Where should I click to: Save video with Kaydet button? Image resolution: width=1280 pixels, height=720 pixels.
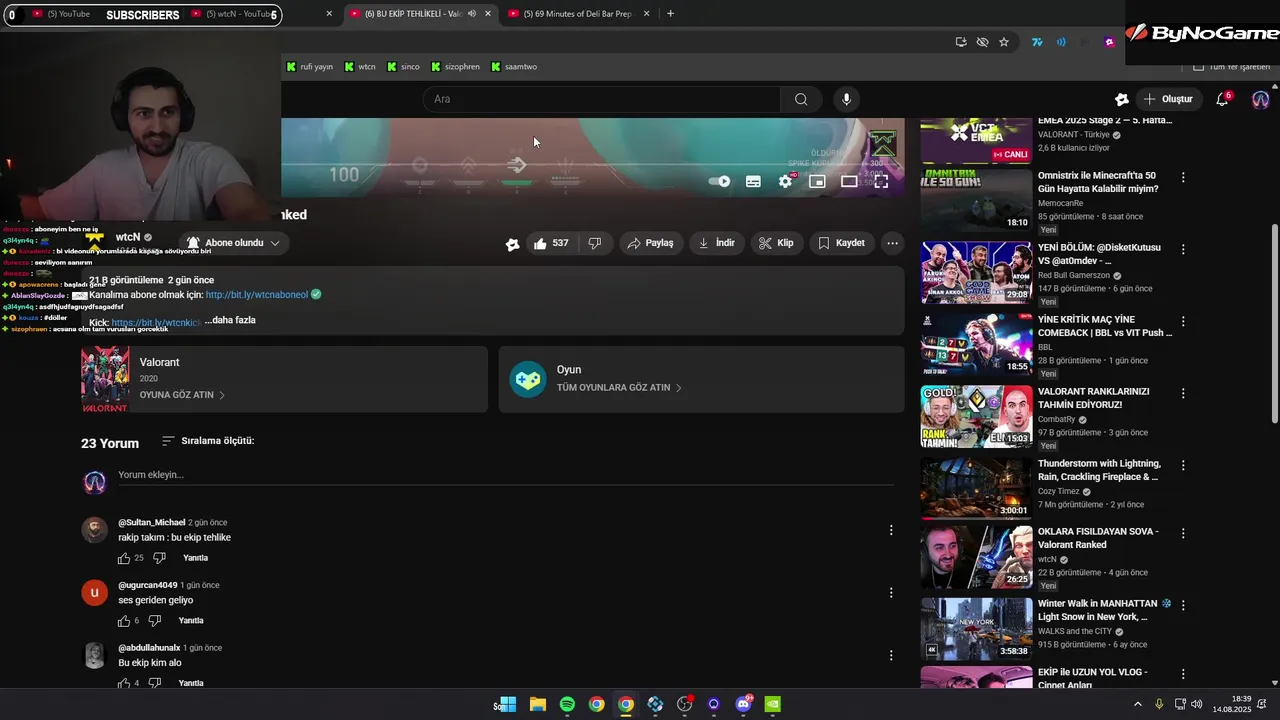841,243
